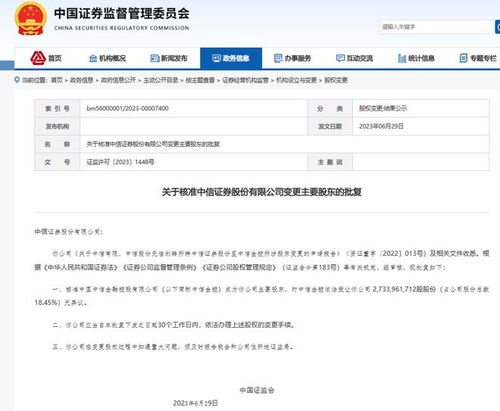Screen dimensions: 500x411
Task: Go to 政府信息公开 in the breadcrumb
Action: pos(118,80)
